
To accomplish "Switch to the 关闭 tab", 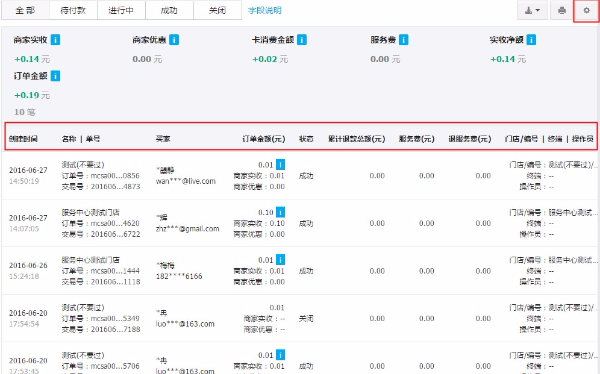I will coord(217,10).
